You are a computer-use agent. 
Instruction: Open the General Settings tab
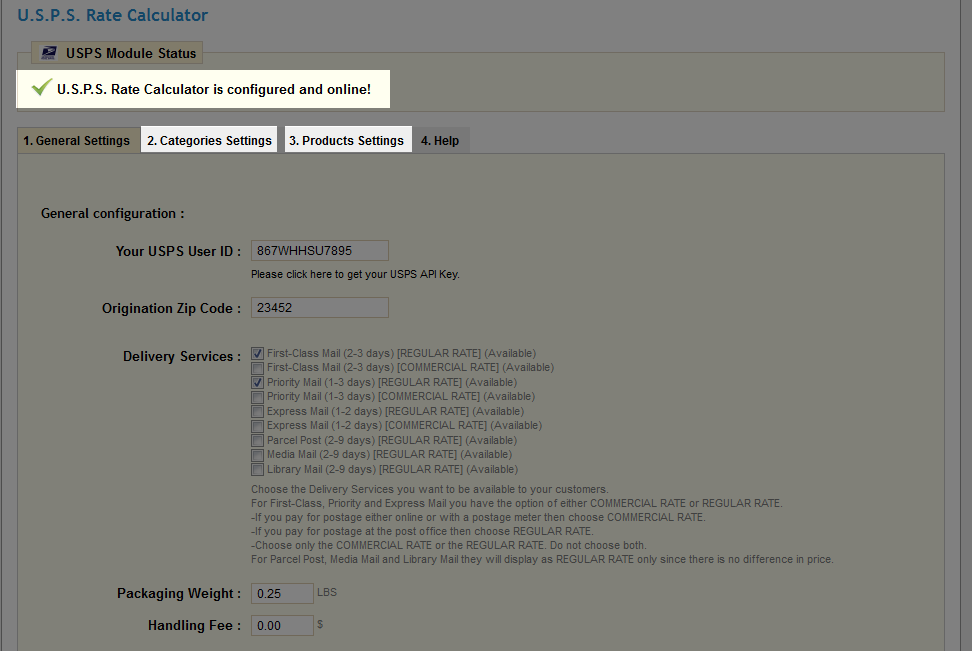(x=77, y=141)
